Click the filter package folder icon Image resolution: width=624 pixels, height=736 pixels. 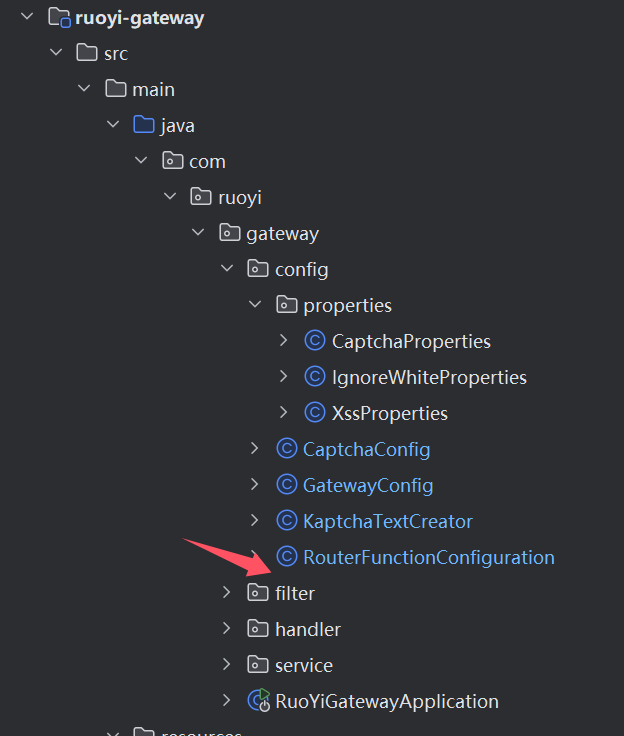[258, 593]
